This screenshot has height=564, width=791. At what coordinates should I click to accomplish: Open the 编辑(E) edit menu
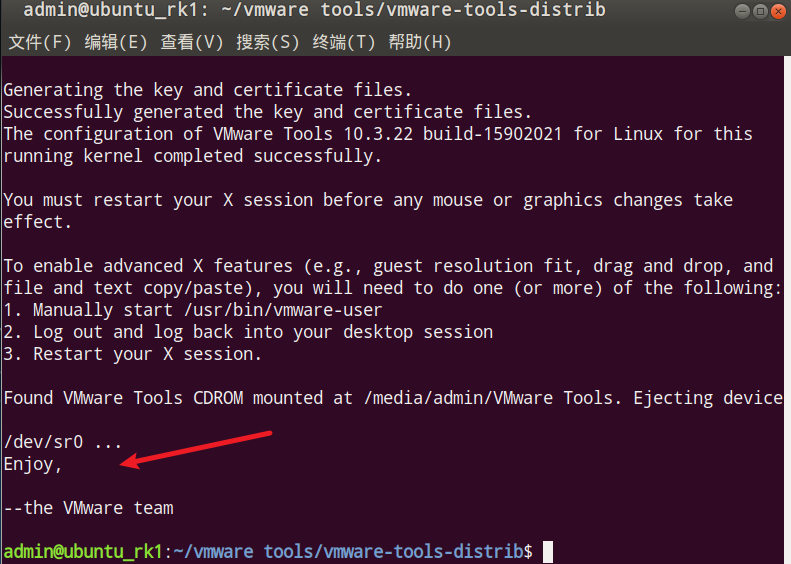pyautogui.click(x=116, y=43)
